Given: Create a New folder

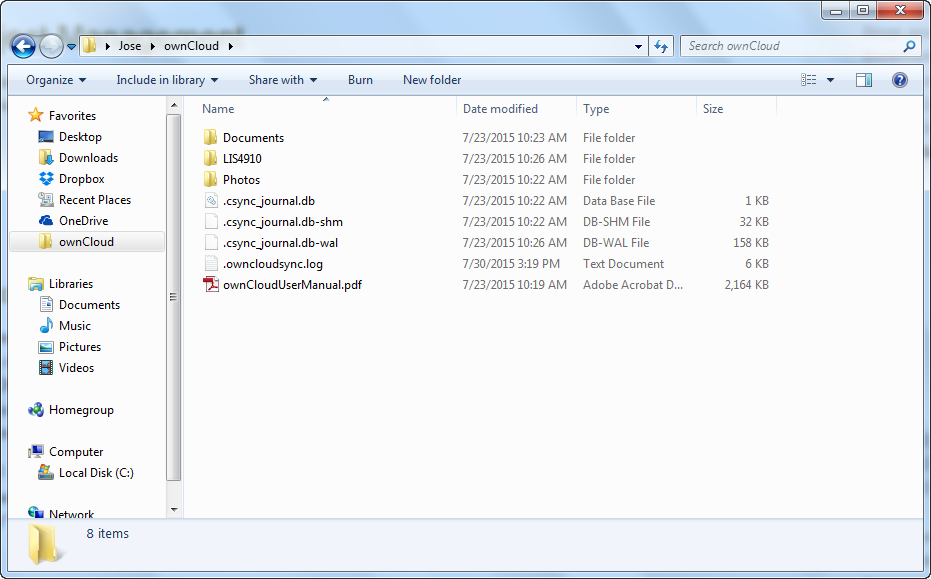Looking at the screenshot, I should tap(432, 80).
